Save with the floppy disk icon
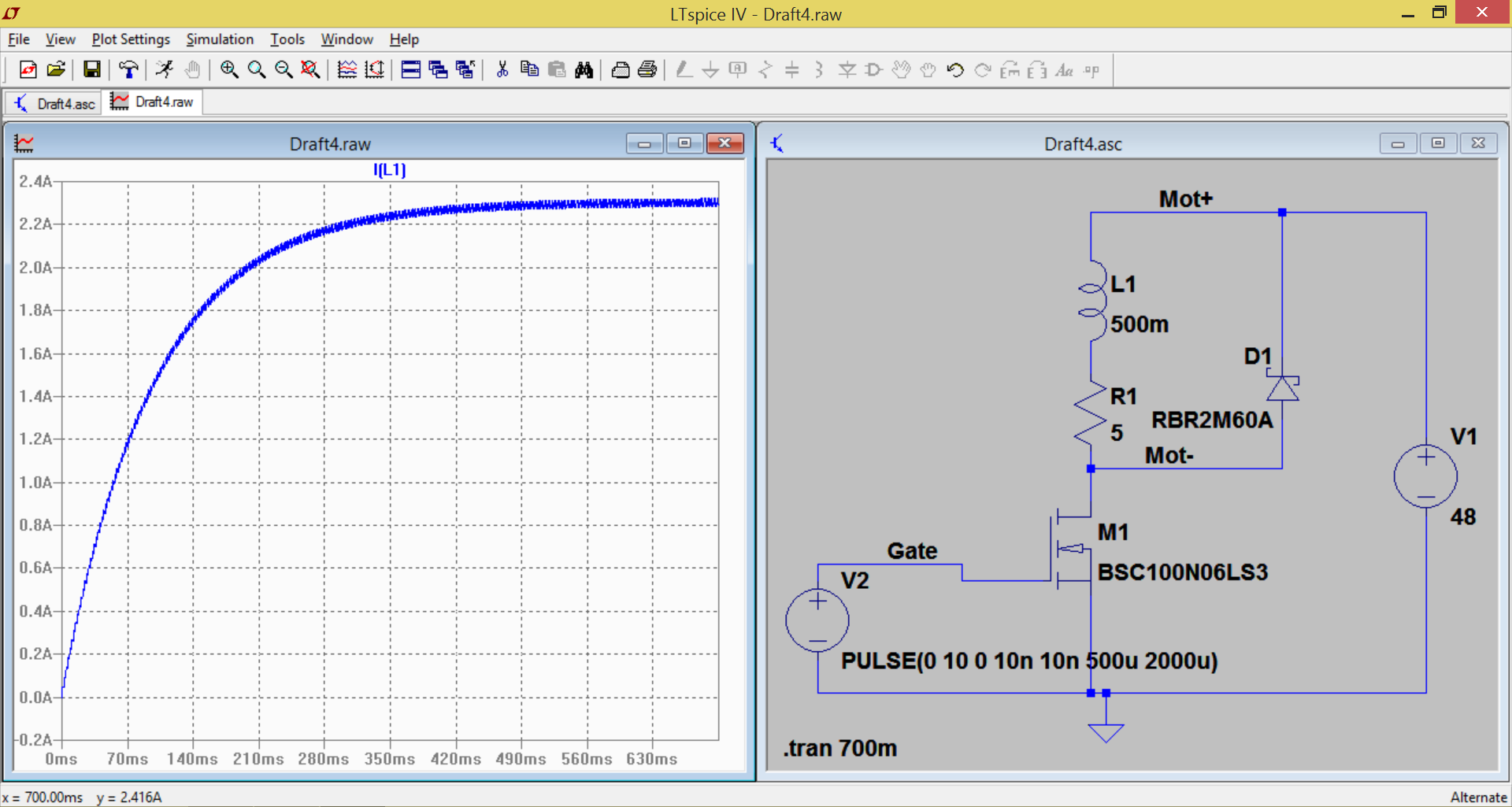1512x807 pixels. (x=91, y=70)
